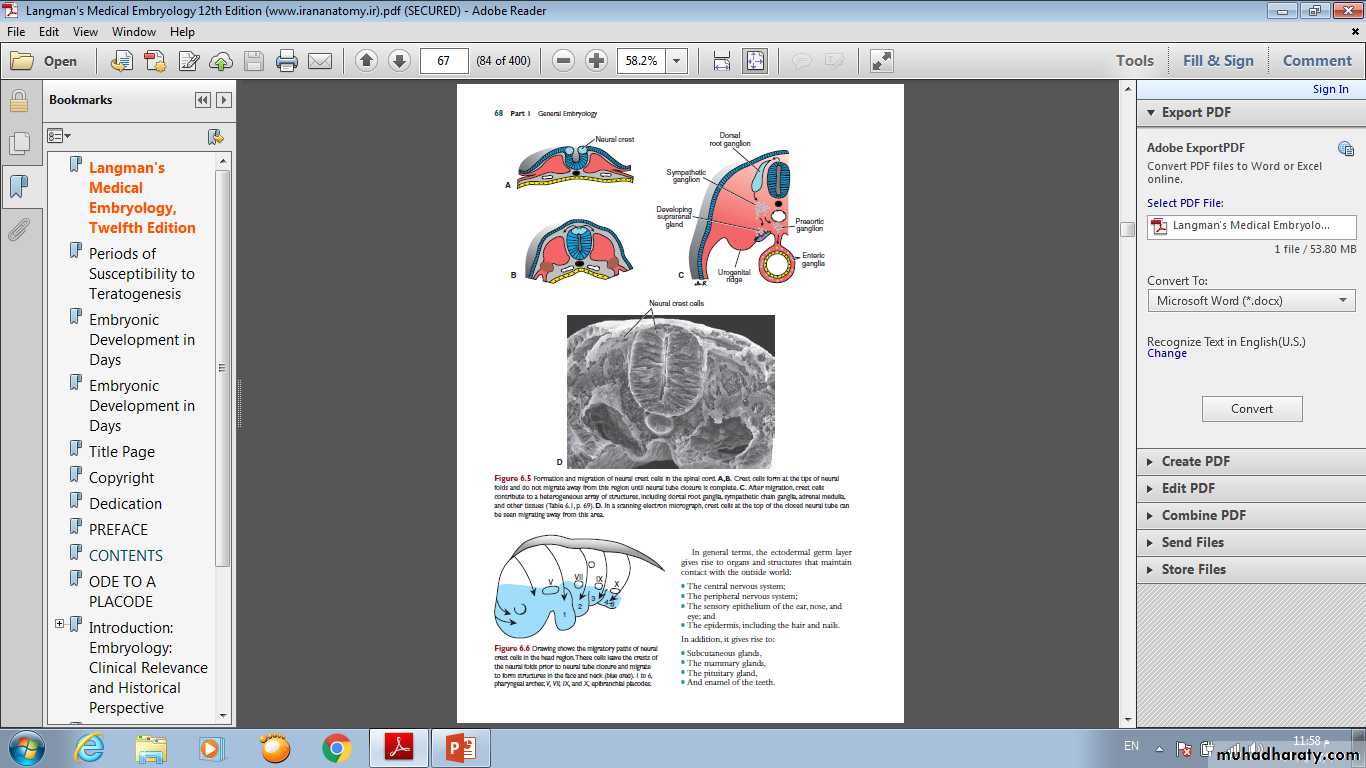Click the Print file icon
The image size is (1366, 768).
(287, 61)
